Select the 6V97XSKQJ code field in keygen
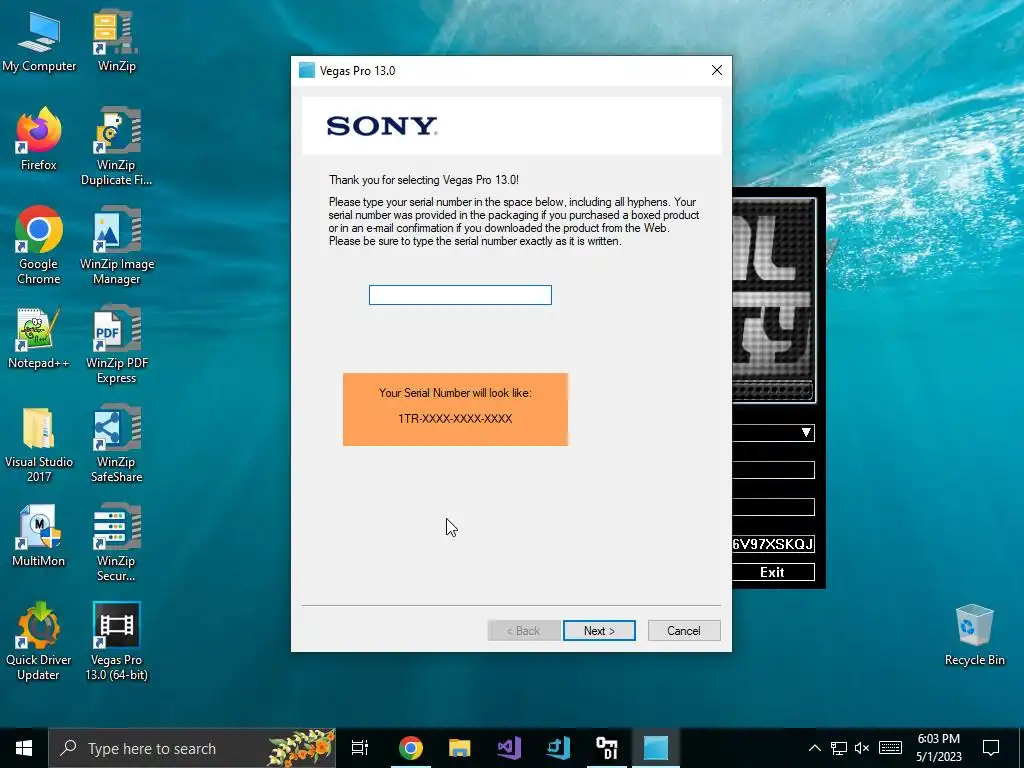This screenshot has height=768, width=1024. click(773, 544)
